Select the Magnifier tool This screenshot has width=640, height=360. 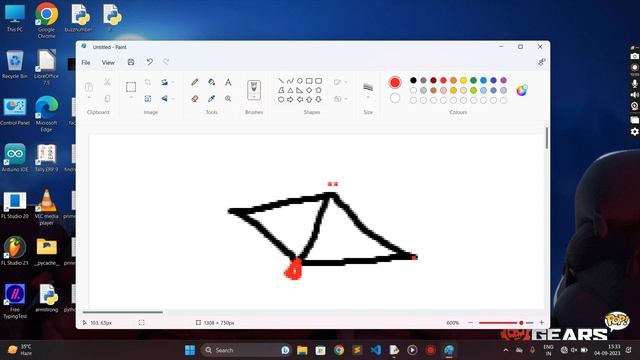pos(228,98)
